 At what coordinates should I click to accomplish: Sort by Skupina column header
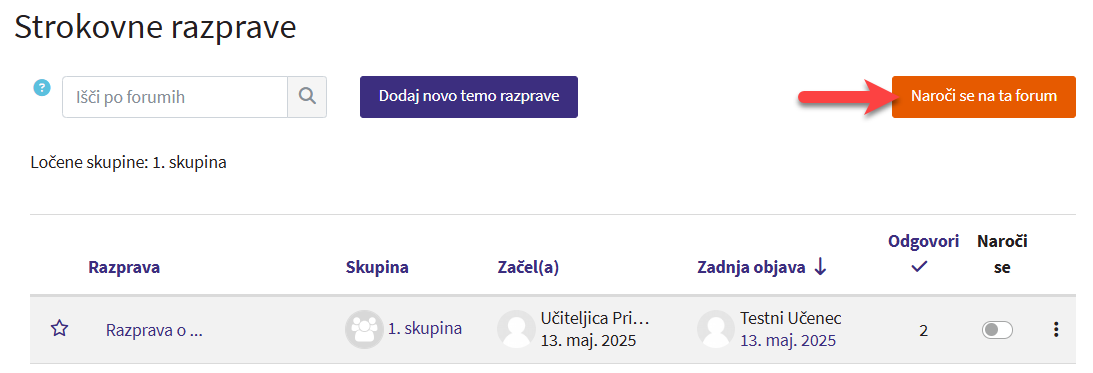pyautogui.click(x=377, y=267)
